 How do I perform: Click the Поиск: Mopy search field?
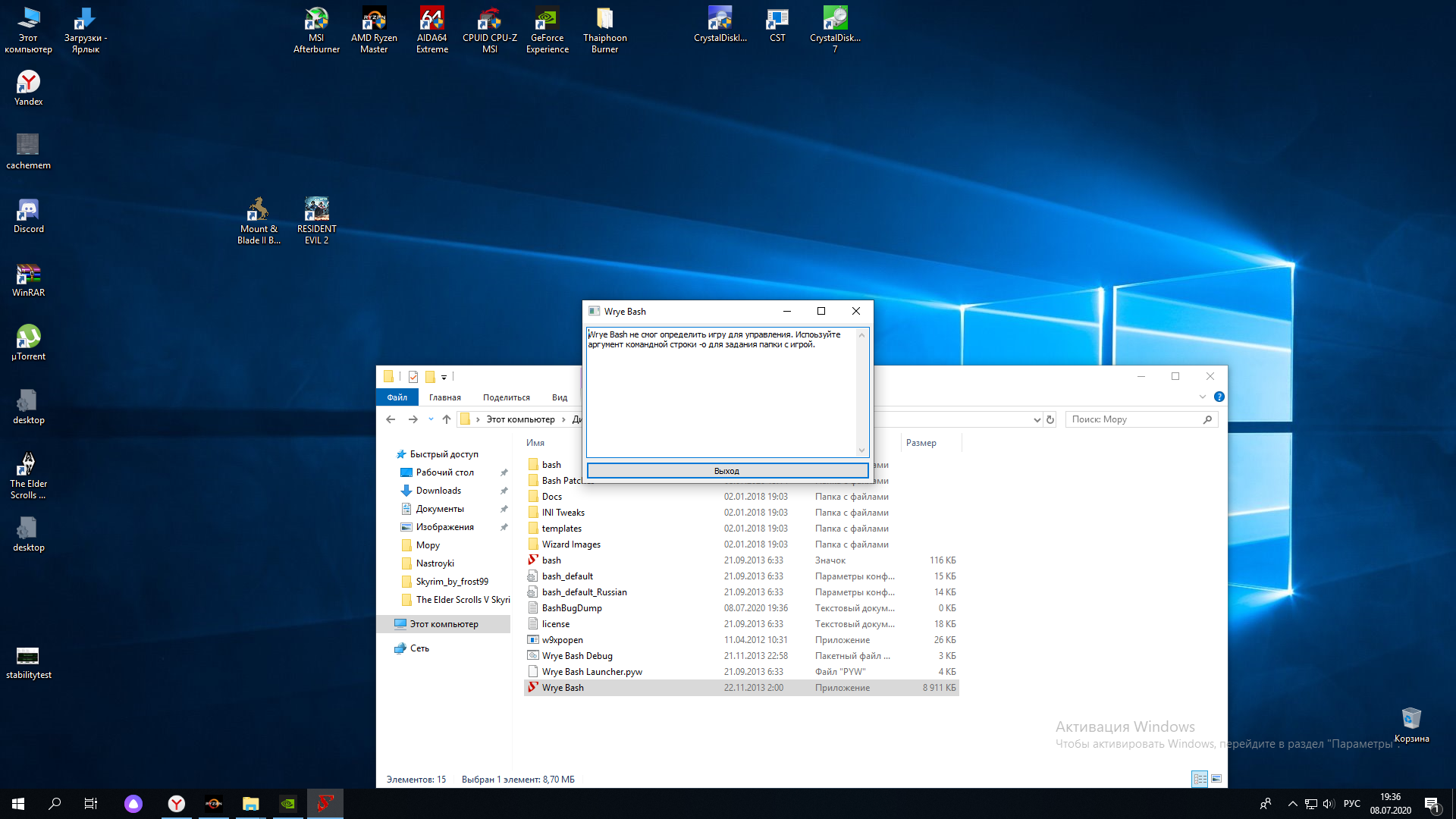[x=1134, y=419]
